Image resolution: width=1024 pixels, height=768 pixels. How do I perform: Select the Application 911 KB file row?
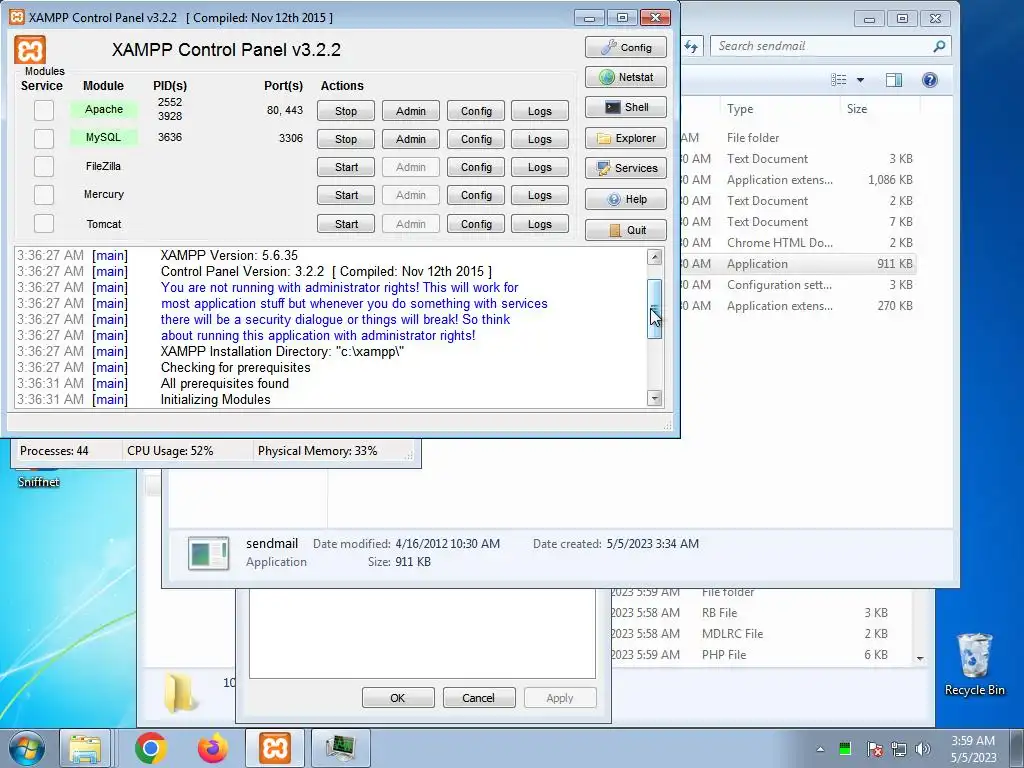pyautogui.click(x=797, y=264)
